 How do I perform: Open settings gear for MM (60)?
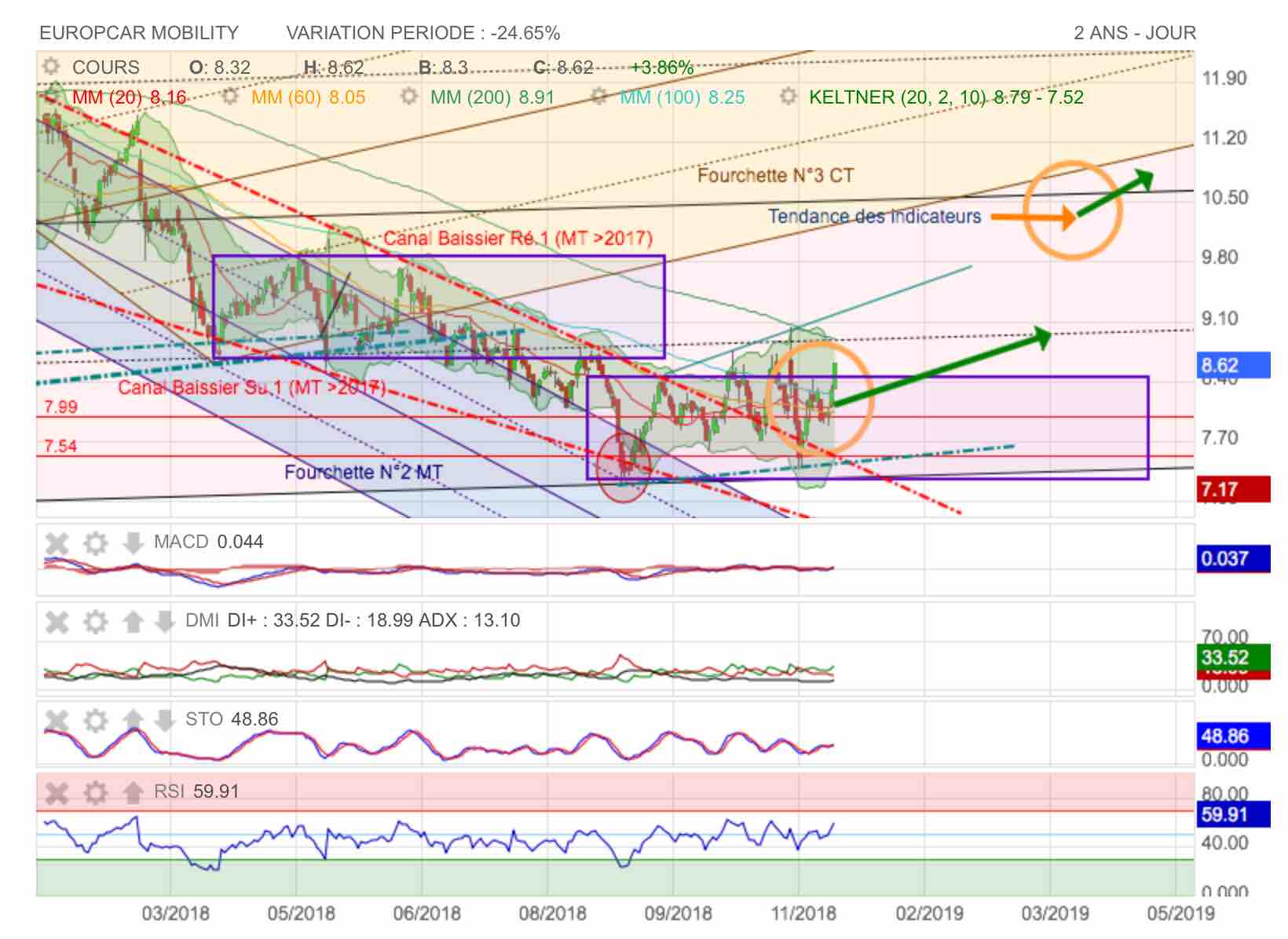click(x=230, y=97)
